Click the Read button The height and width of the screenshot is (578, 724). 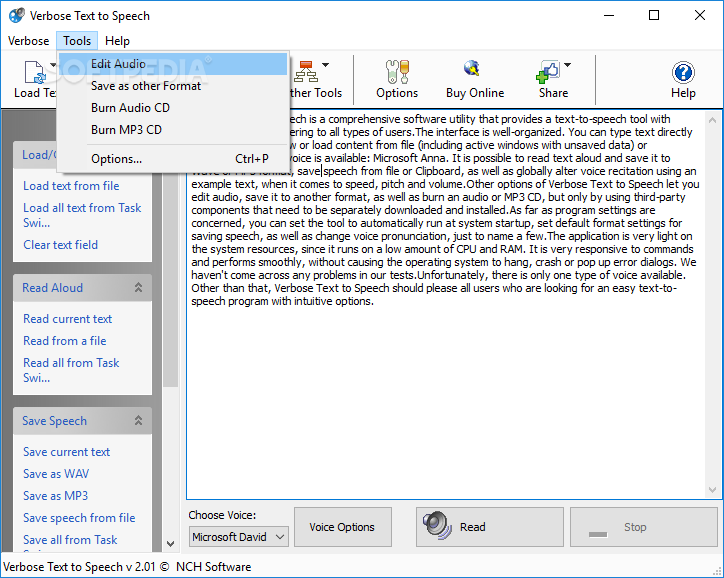[489, 527]
